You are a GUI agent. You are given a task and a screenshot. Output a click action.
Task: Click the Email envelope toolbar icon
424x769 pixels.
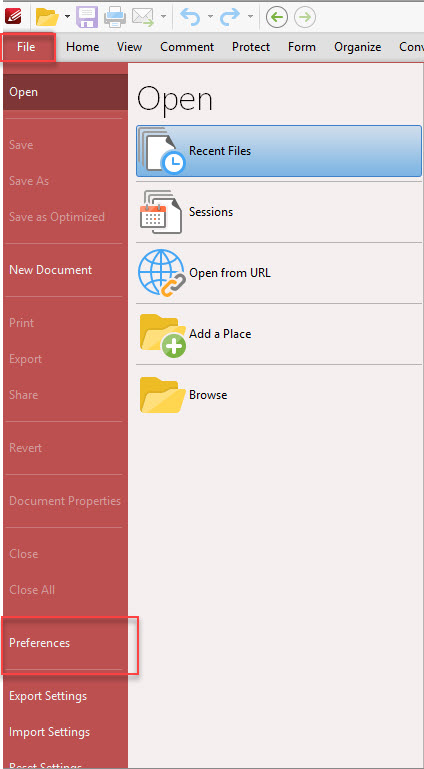(143, 18)
